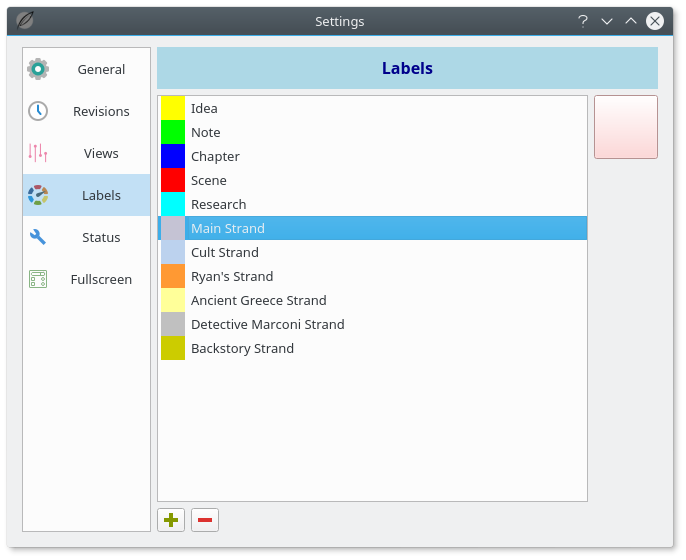Click the green plus add label button
The height and width of the screenshot is (560, 686).
click(x=171, y=520)
